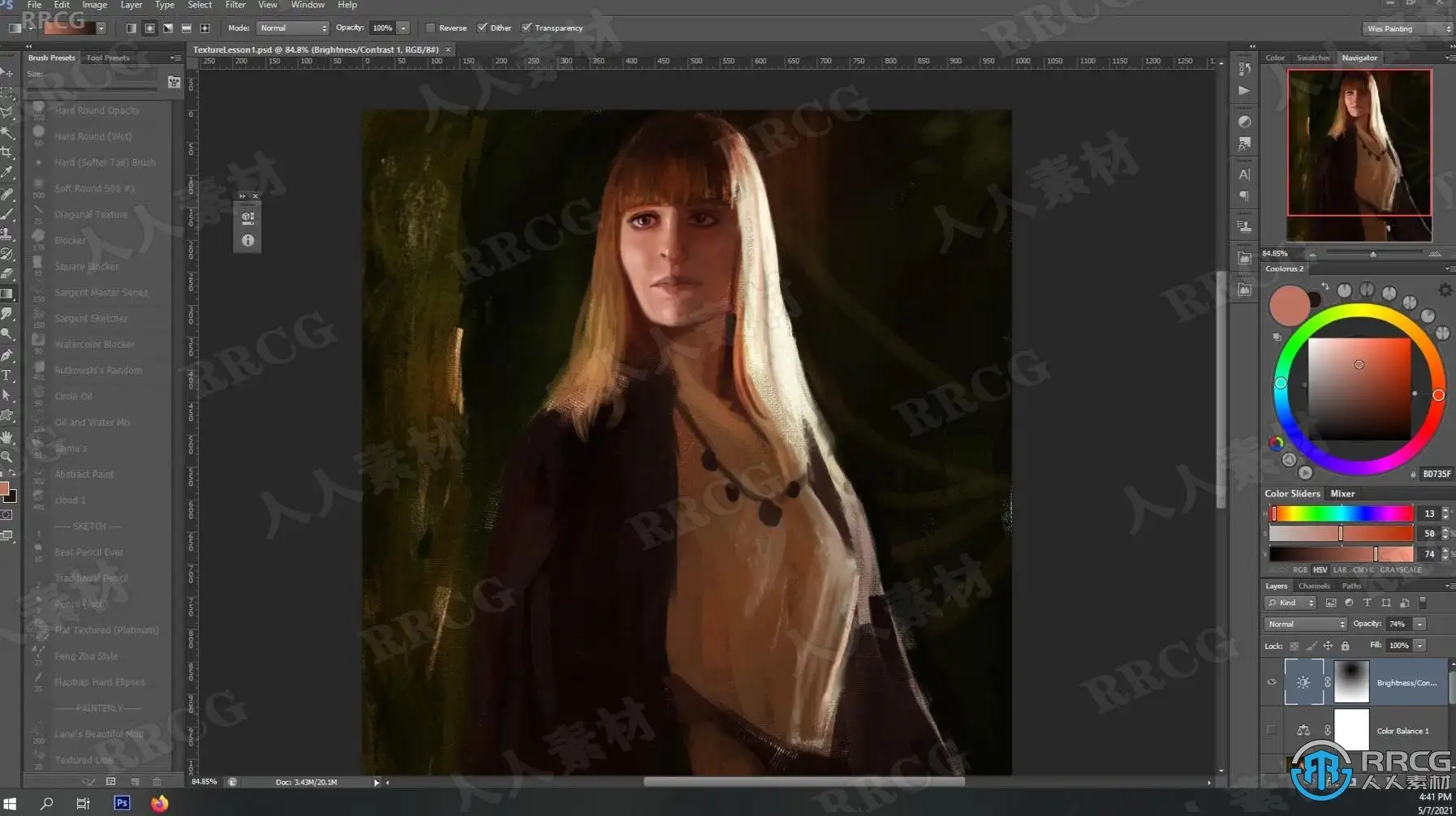Open the Window menu
Image resolution: width=1456 pixels, height=816 pixels.
click(308, 5)
